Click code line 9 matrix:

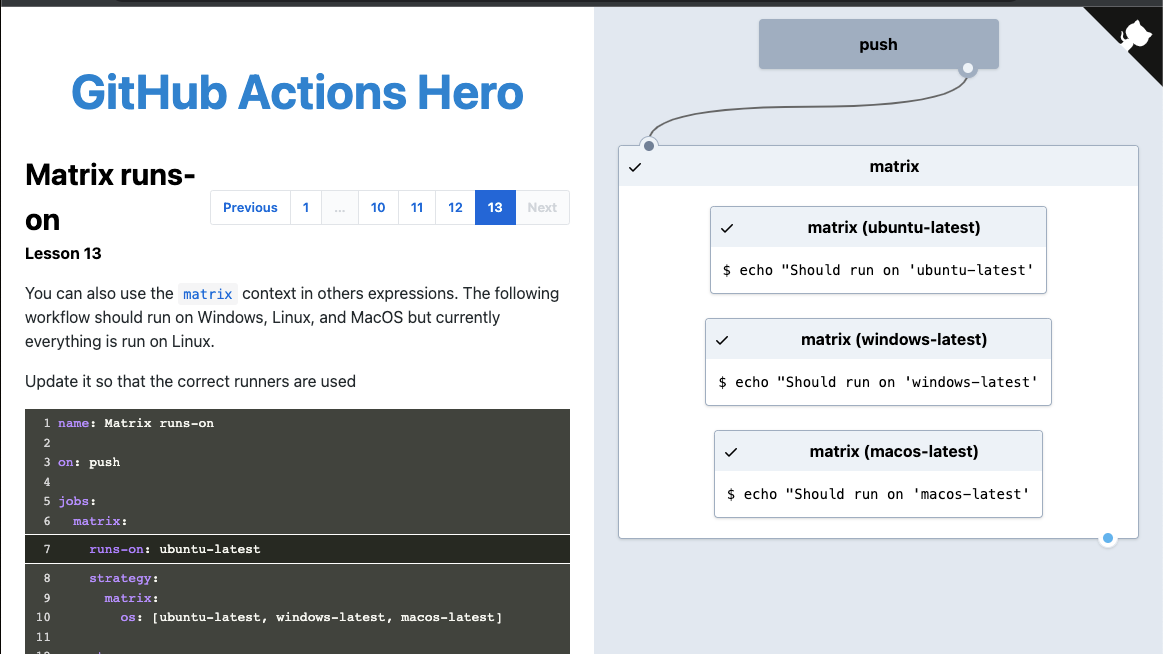click(131, 598)
